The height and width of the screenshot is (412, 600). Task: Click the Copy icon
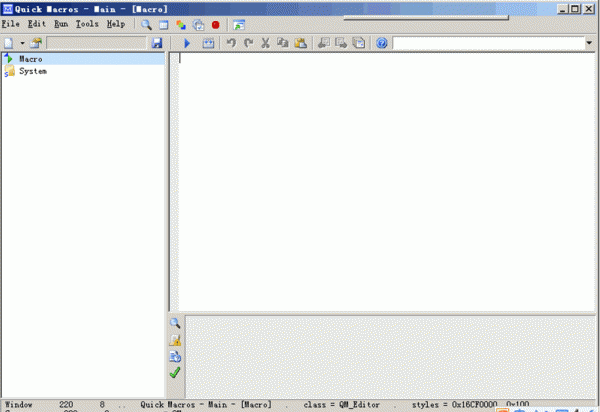282,43
